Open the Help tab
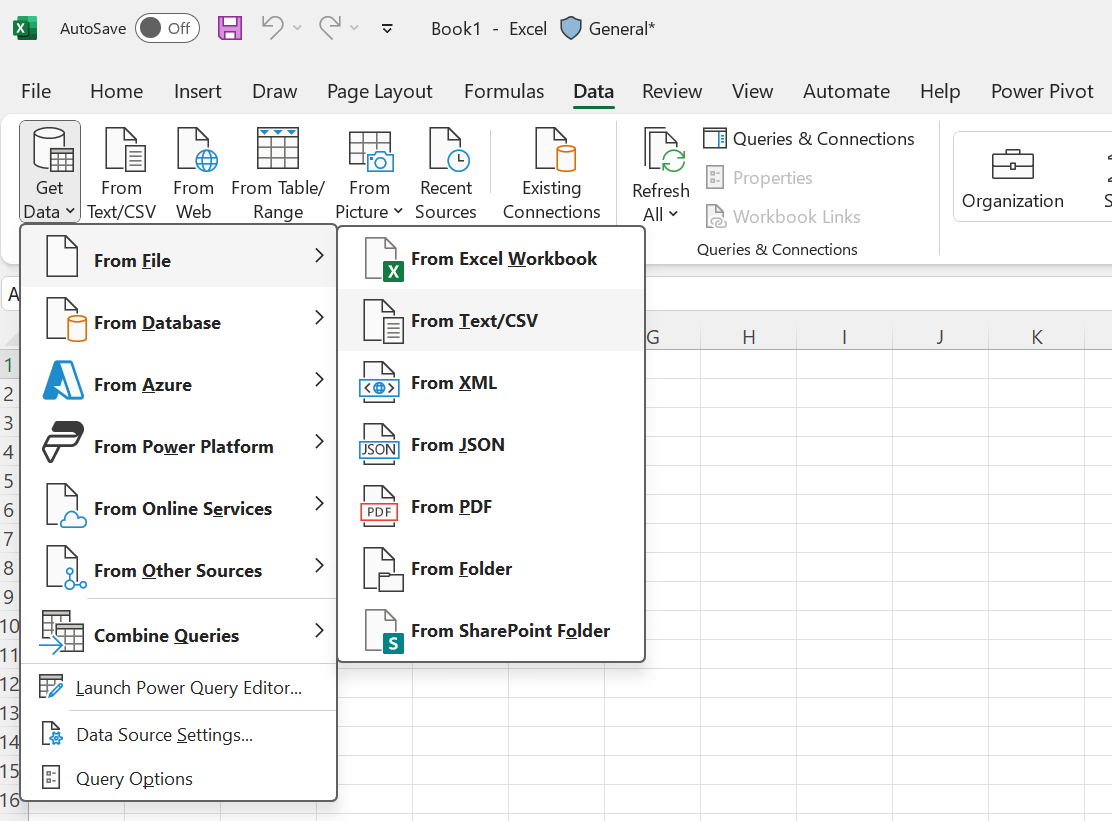This screenshot has width=1112, height=821. point(940,91)
